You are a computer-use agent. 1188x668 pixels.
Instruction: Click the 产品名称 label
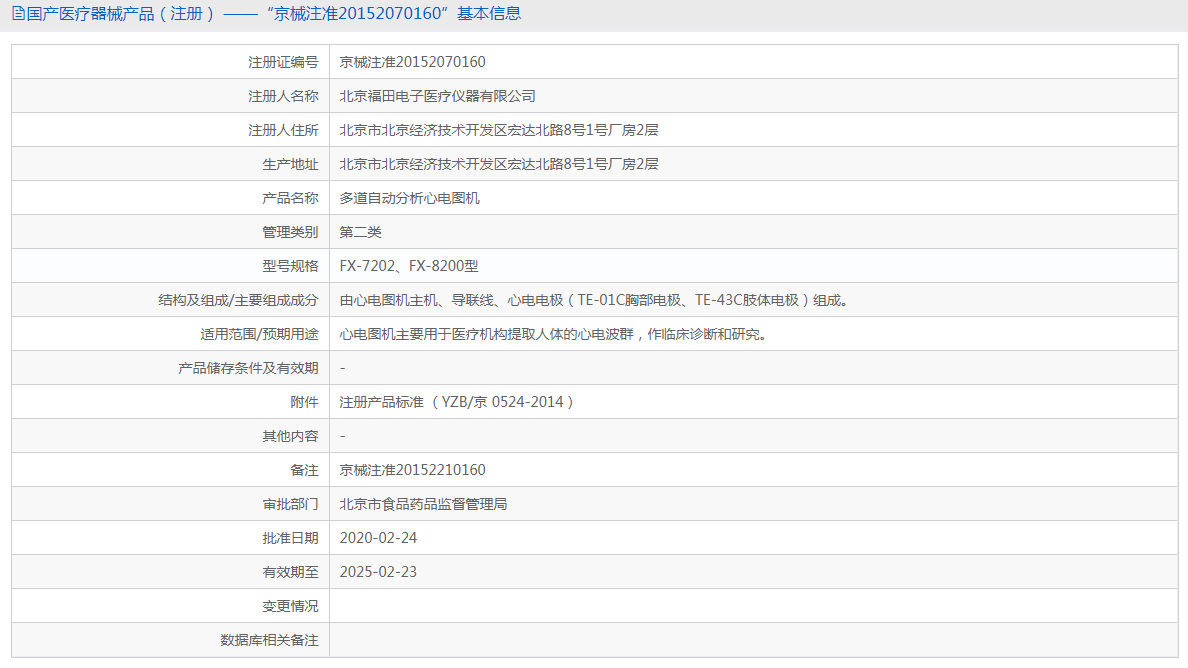coord(290,198)
